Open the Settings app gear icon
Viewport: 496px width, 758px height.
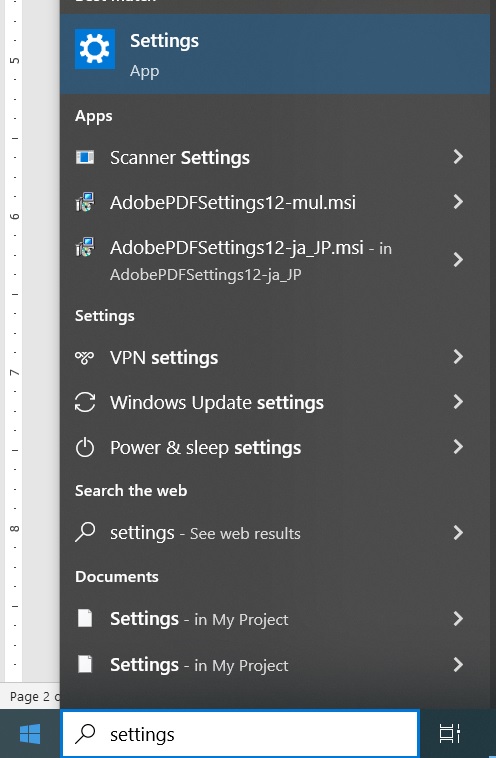pos(95,49)
